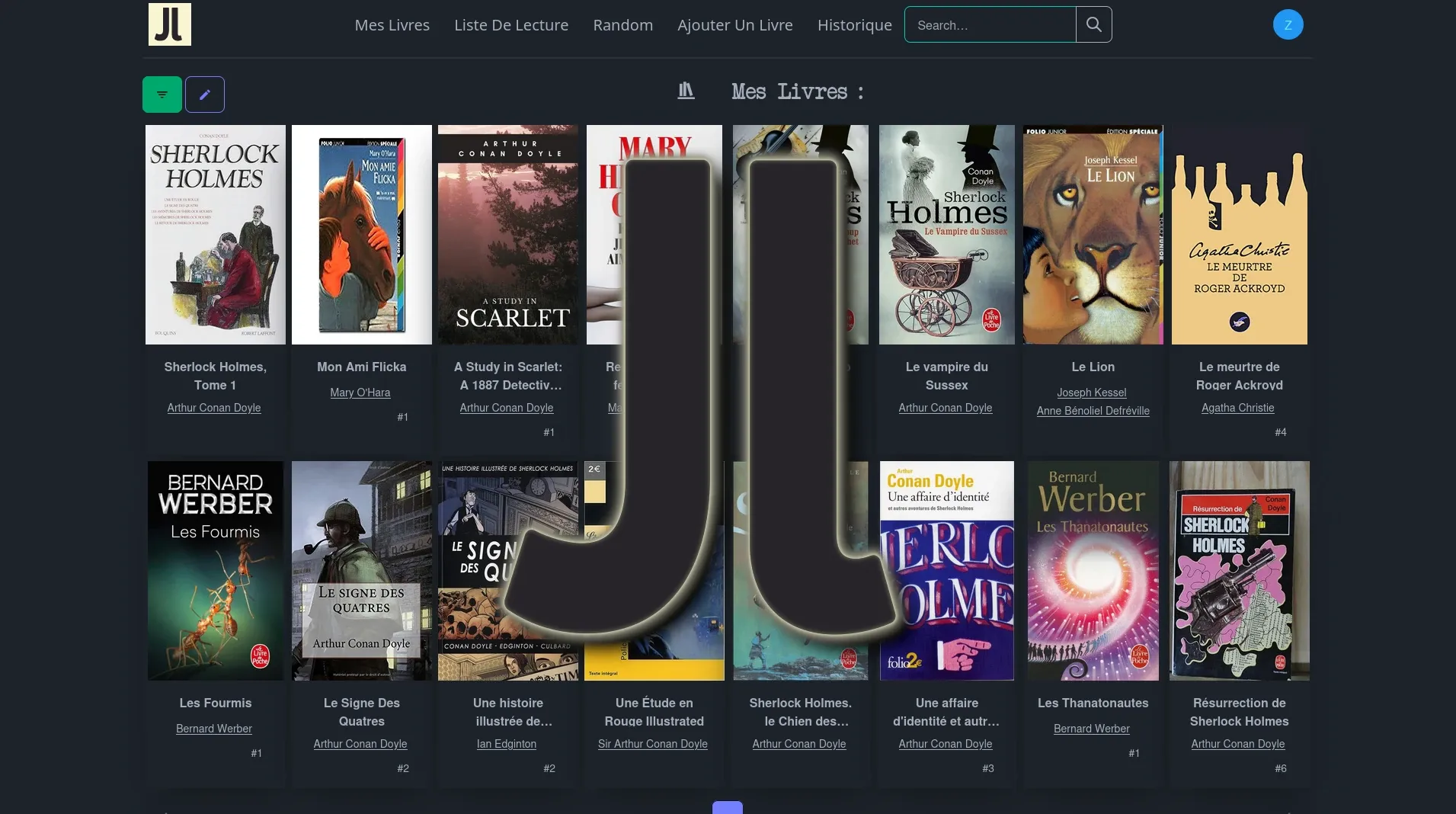Viewport: 1456px width, 814px height.
Task: Click the pencil edit button
Action: click(204, 95)
